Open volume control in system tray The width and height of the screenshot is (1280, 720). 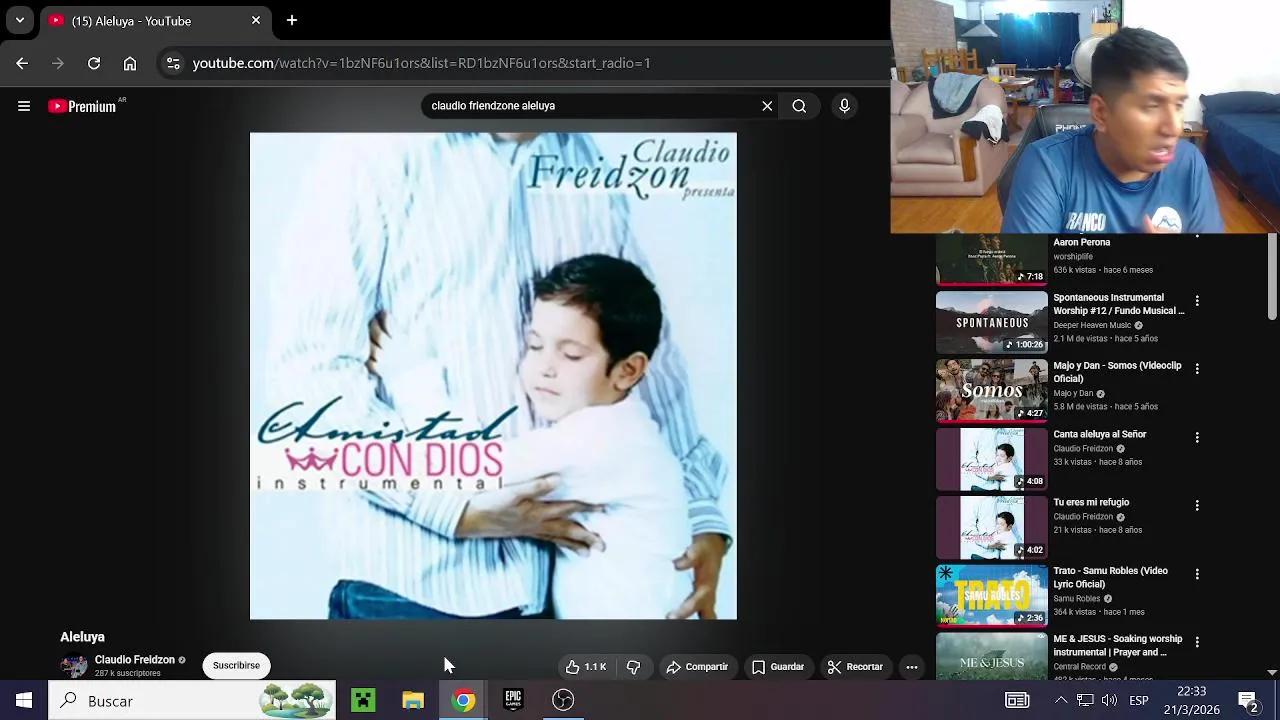[x=1109, y=701]
